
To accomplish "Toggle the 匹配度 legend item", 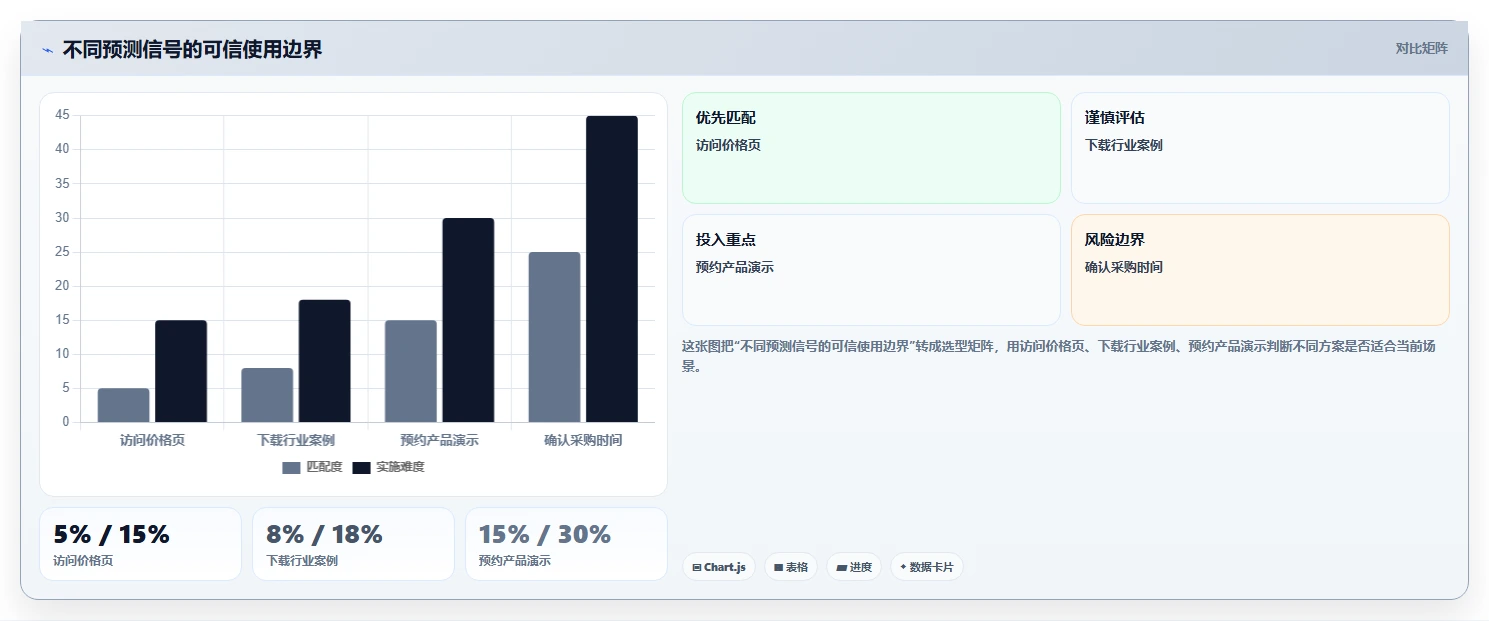I will 312,467.
